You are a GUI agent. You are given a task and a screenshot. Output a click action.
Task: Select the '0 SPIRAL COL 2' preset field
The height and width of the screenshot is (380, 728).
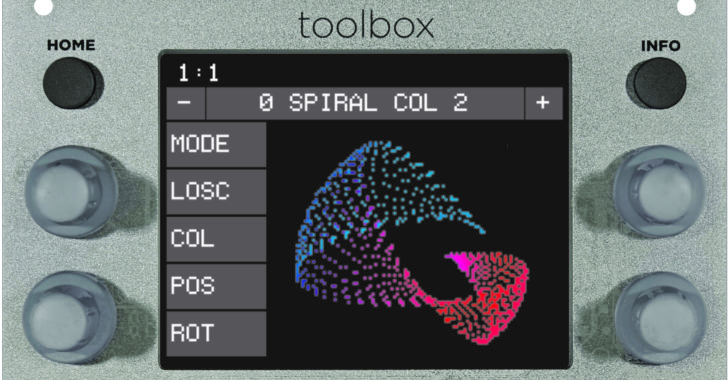click(x=365, y=103)
